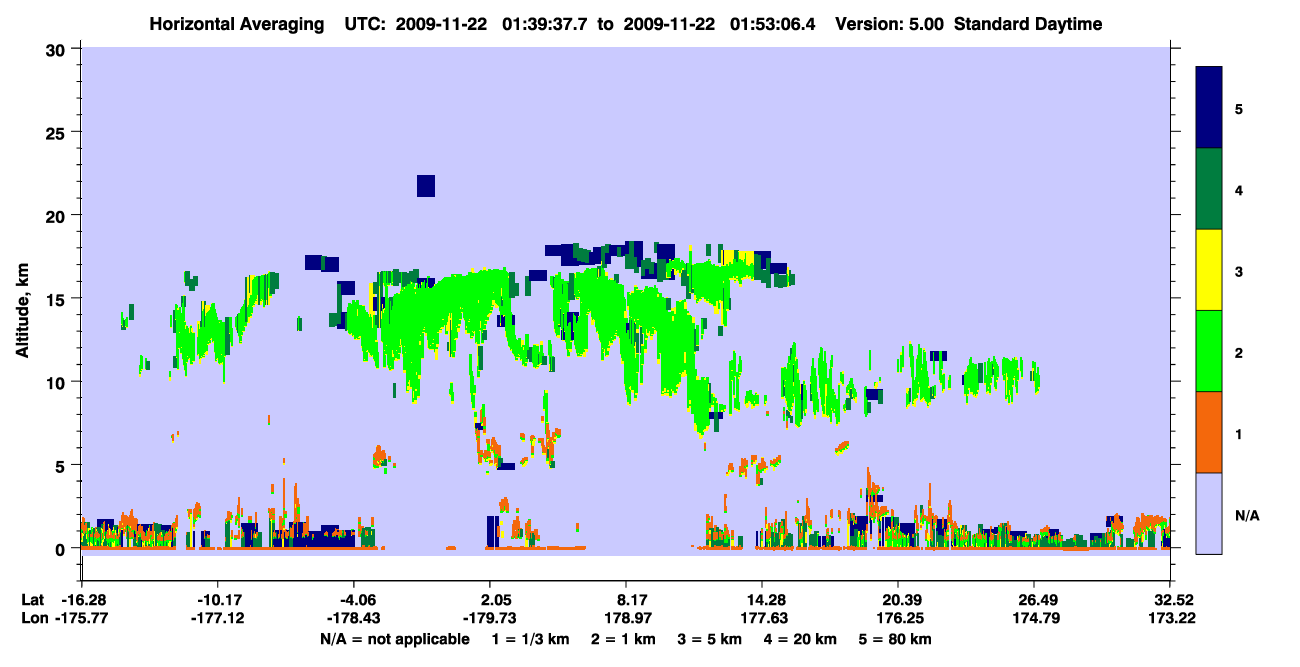
Task: Click the '4 = 20 km' key text
Action: tap(802, 639)
